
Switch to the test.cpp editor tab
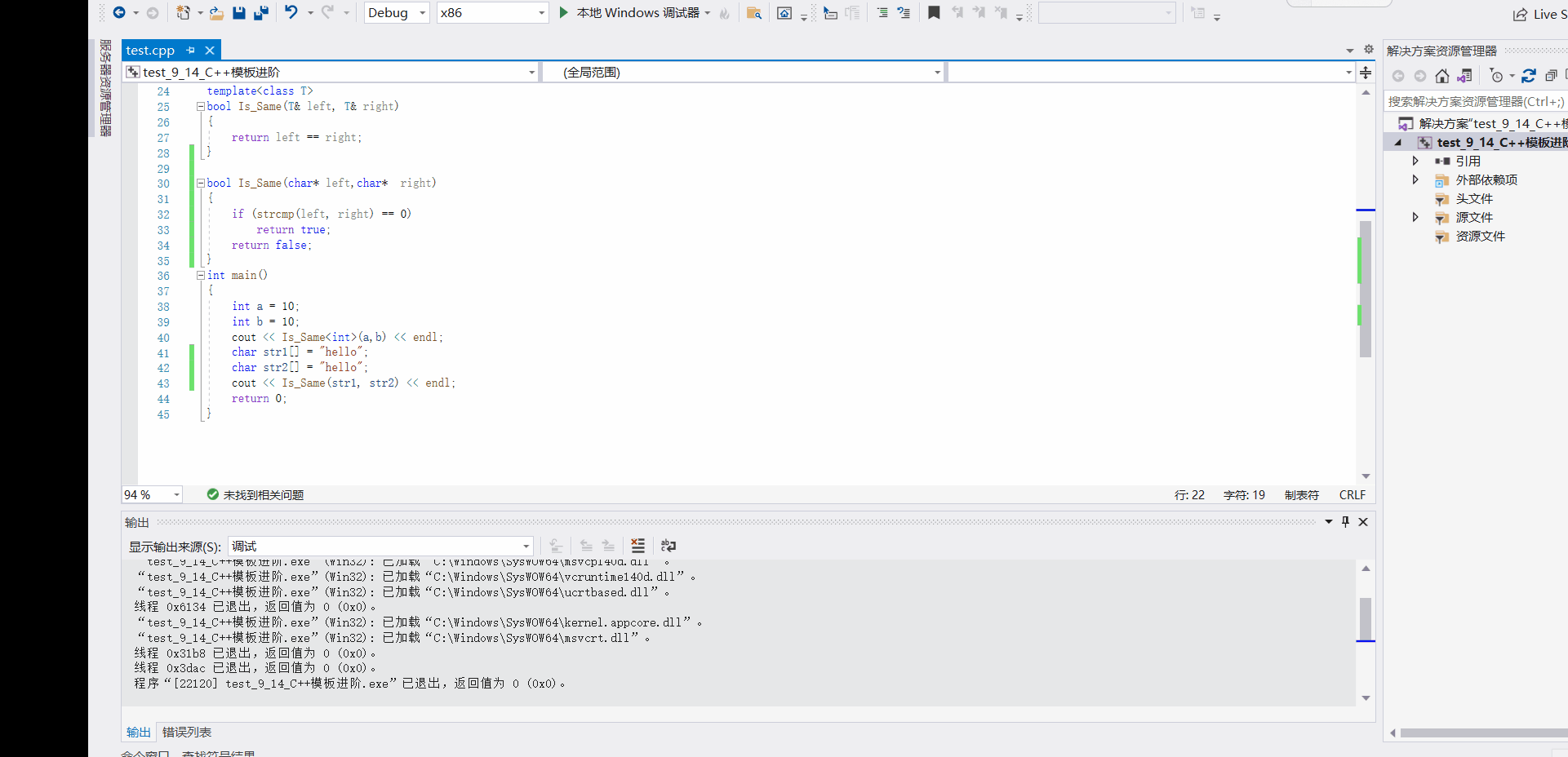point(150,50)
